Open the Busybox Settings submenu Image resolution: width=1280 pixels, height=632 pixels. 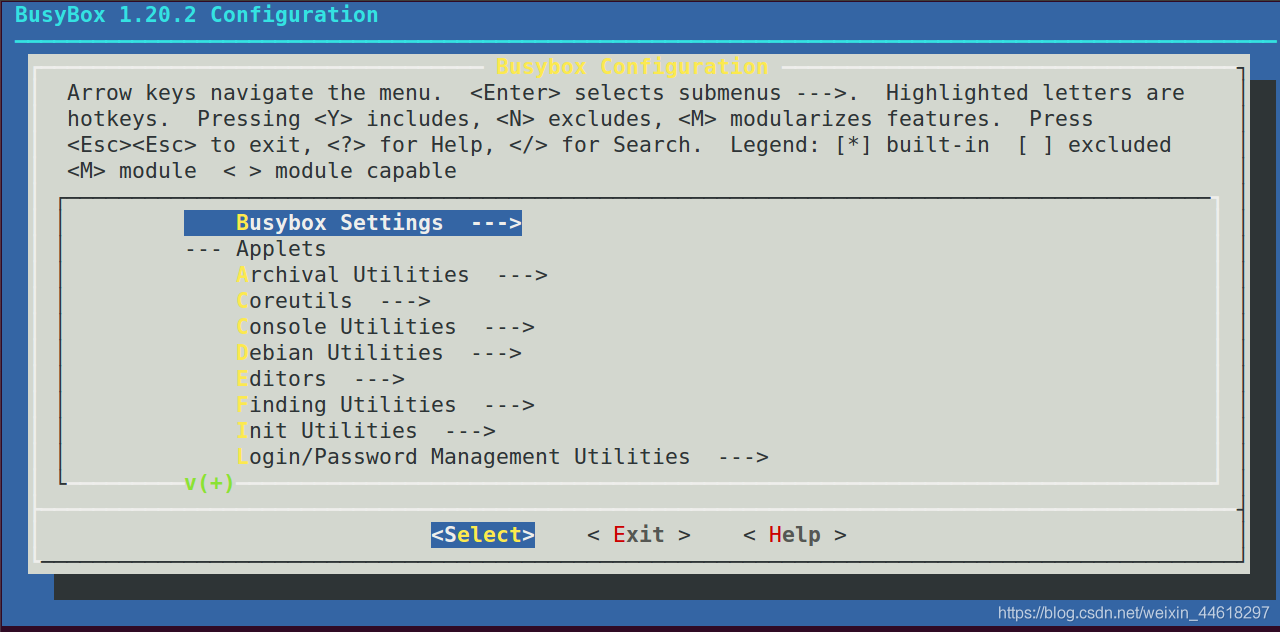click(x=353, y=222)
